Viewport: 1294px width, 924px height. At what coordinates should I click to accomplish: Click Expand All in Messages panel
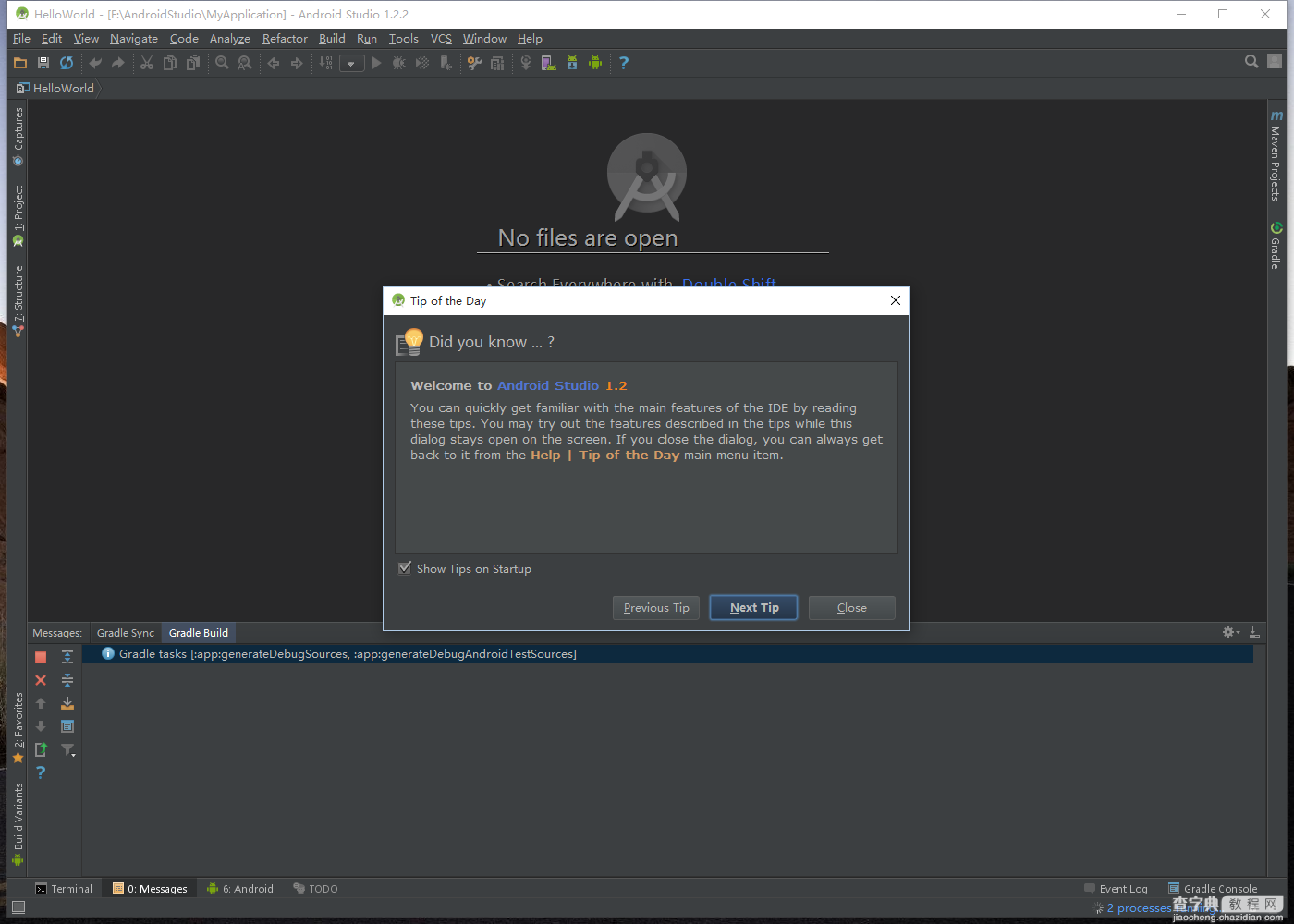click(x=67, y=657)
